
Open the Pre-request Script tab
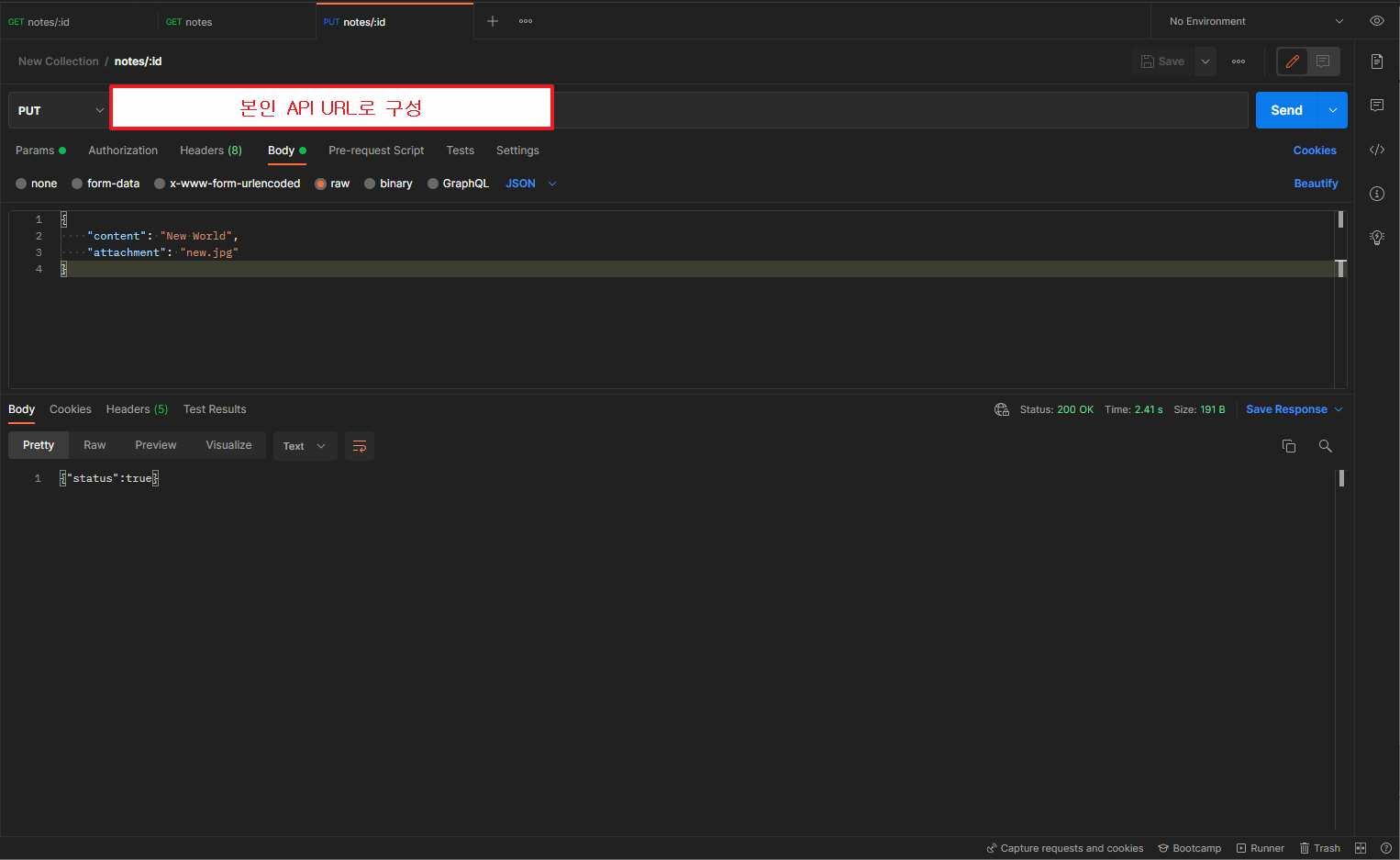376,151
